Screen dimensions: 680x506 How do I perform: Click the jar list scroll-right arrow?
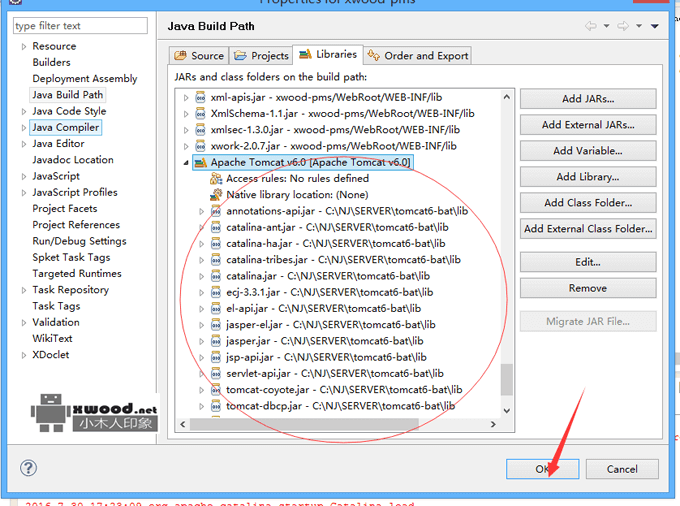click(x=493, y=424)
